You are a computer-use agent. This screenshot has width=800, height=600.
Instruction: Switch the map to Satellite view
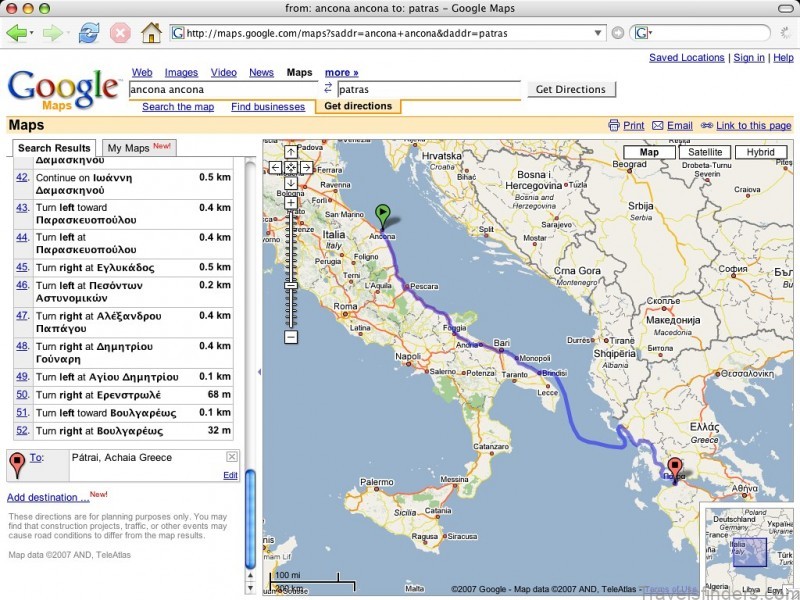[706, 151]
